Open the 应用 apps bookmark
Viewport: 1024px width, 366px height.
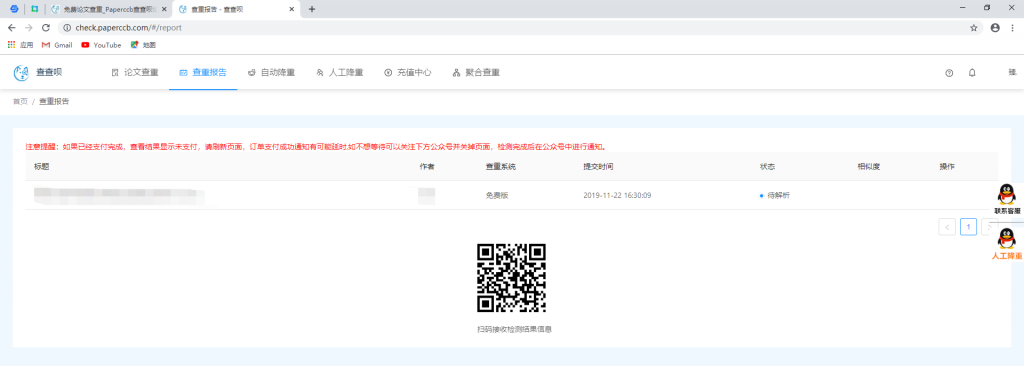[x=20, y=45]
